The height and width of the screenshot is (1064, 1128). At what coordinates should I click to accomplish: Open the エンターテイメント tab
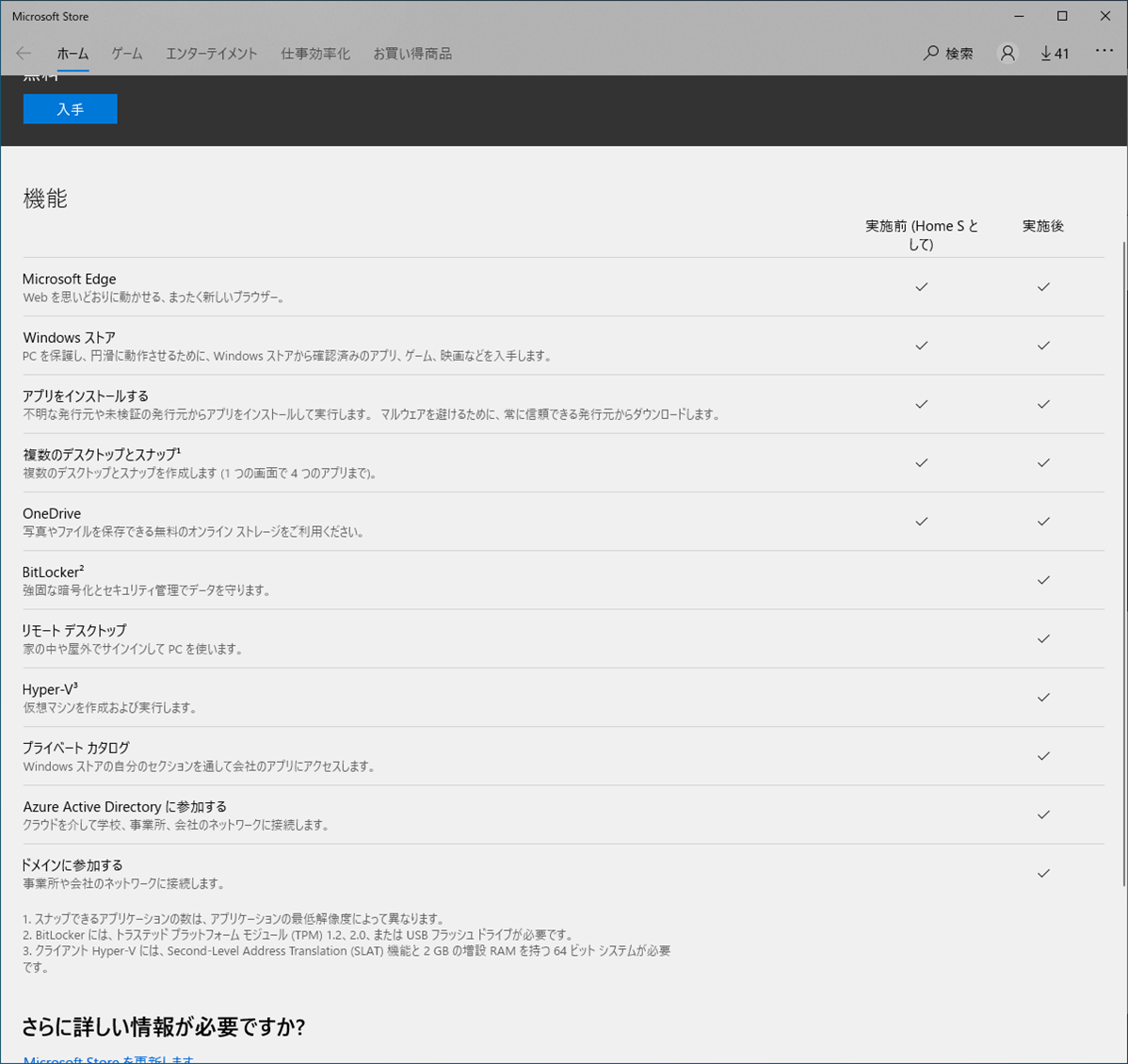point(211,54)
